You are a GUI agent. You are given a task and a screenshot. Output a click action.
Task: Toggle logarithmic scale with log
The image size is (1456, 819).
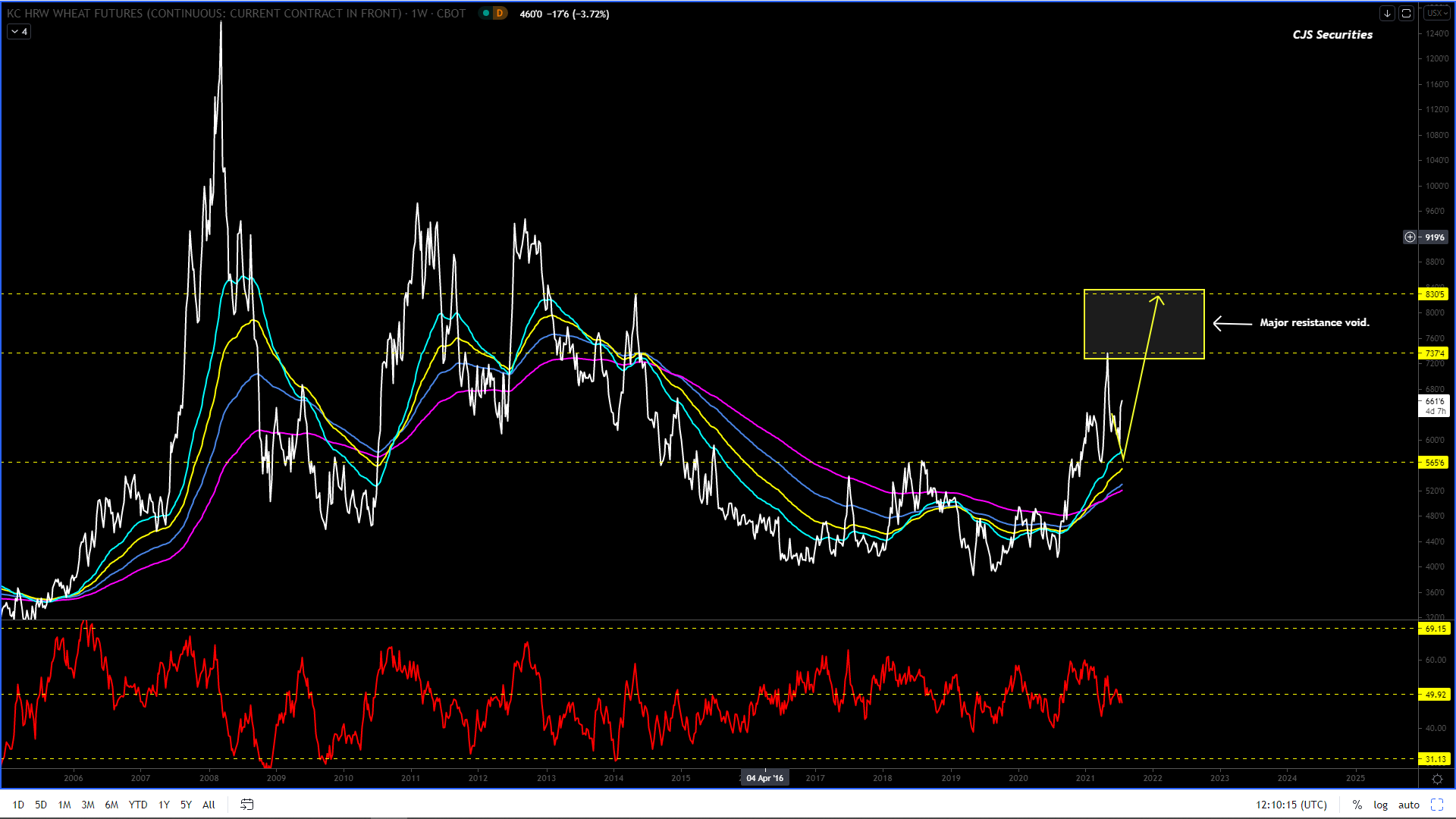[x=1380, y=805]
